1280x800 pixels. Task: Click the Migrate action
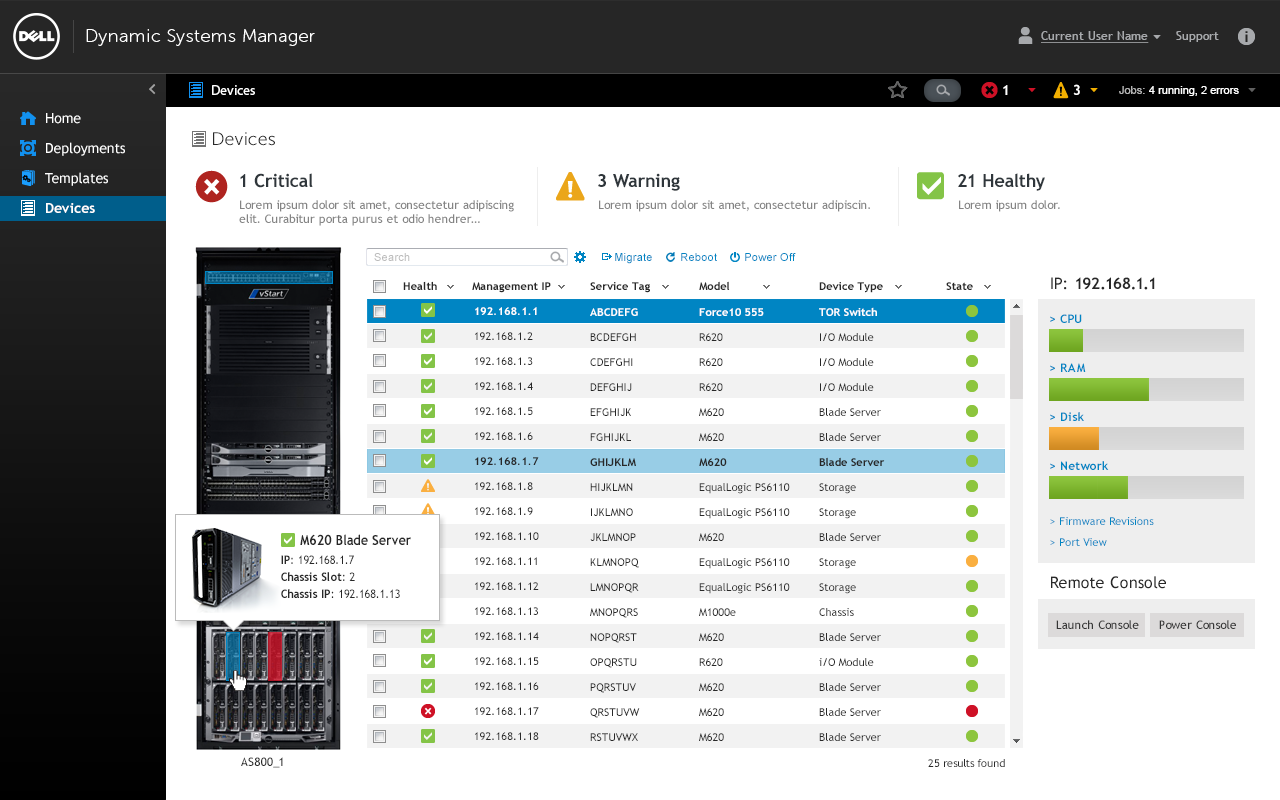tap(626, 257)
